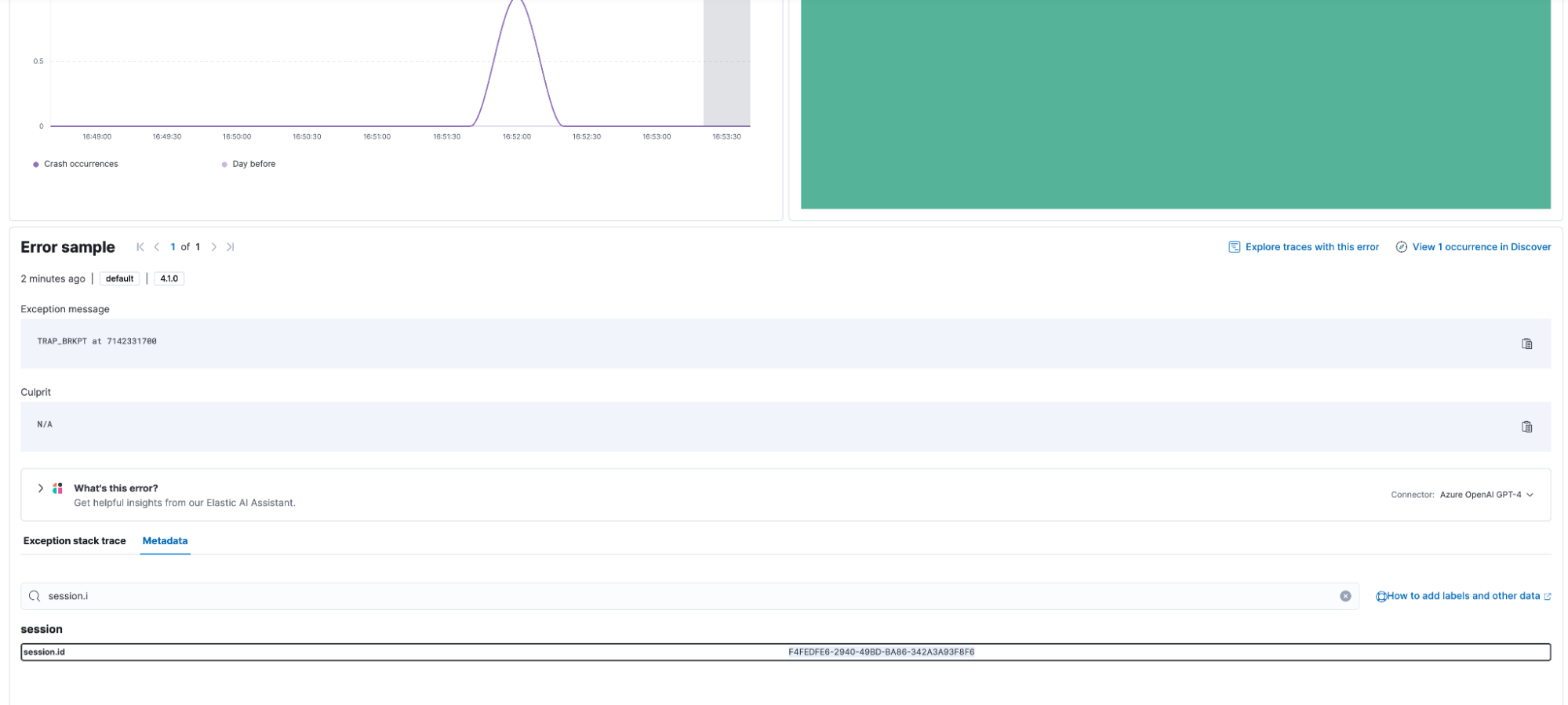The width and height of the screenshot is (1568, 705).
Task: Go to next error sample
Action: click(213, 247)
